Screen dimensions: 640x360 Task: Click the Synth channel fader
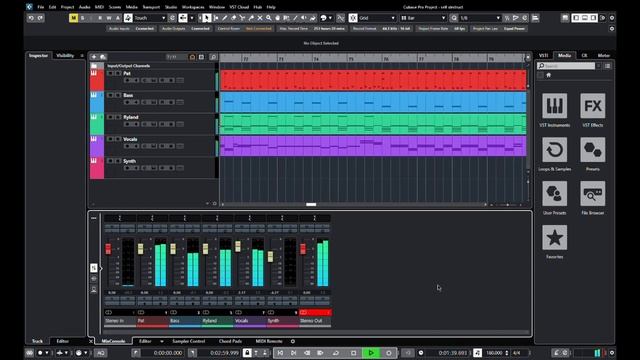(270, 256)
